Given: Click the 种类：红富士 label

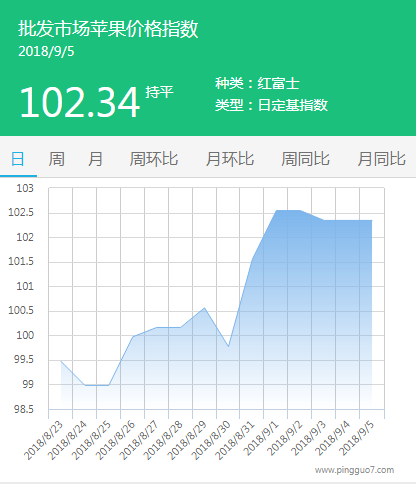Looking at the screenshot, I should tap(257, 83).
